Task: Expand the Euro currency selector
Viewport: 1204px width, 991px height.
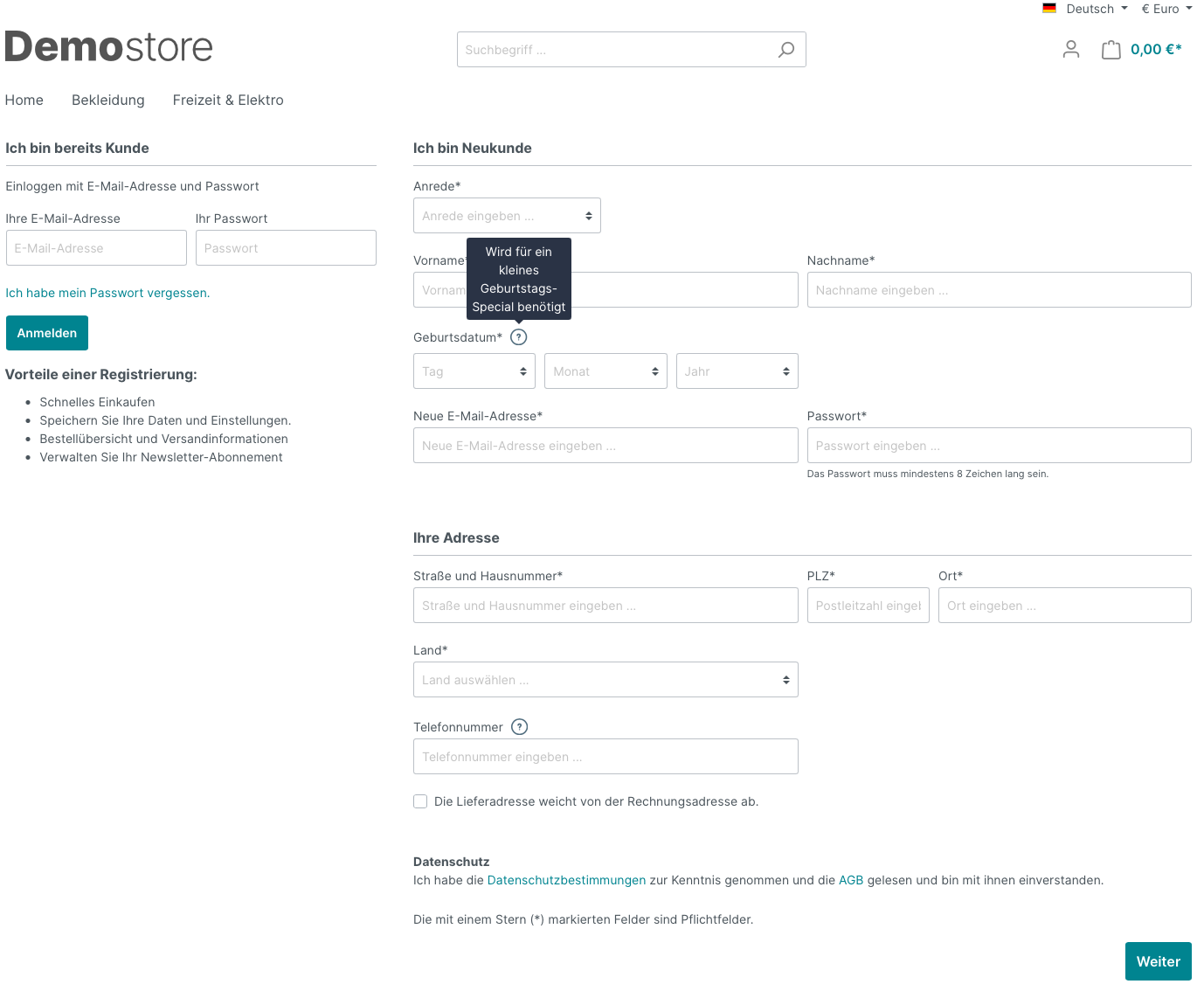Action: (1166, 9)
